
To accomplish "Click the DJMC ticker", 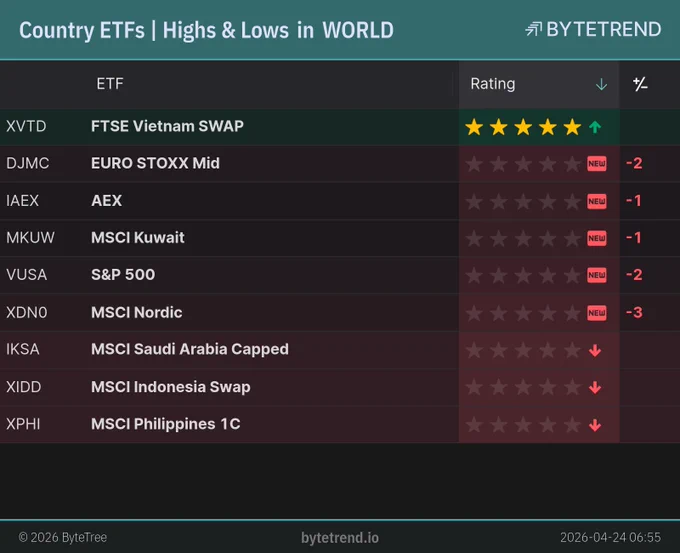I will [27, 164].
